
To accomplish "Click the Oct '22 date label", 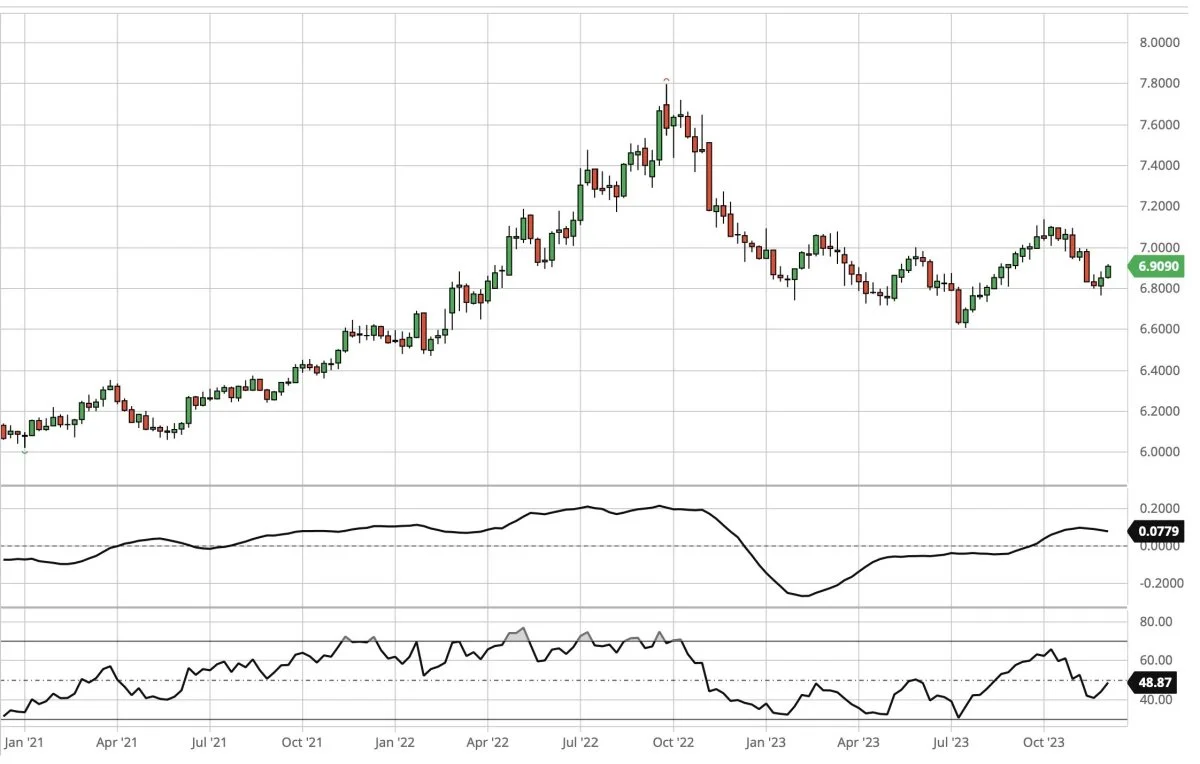I will tap(673, 743).
